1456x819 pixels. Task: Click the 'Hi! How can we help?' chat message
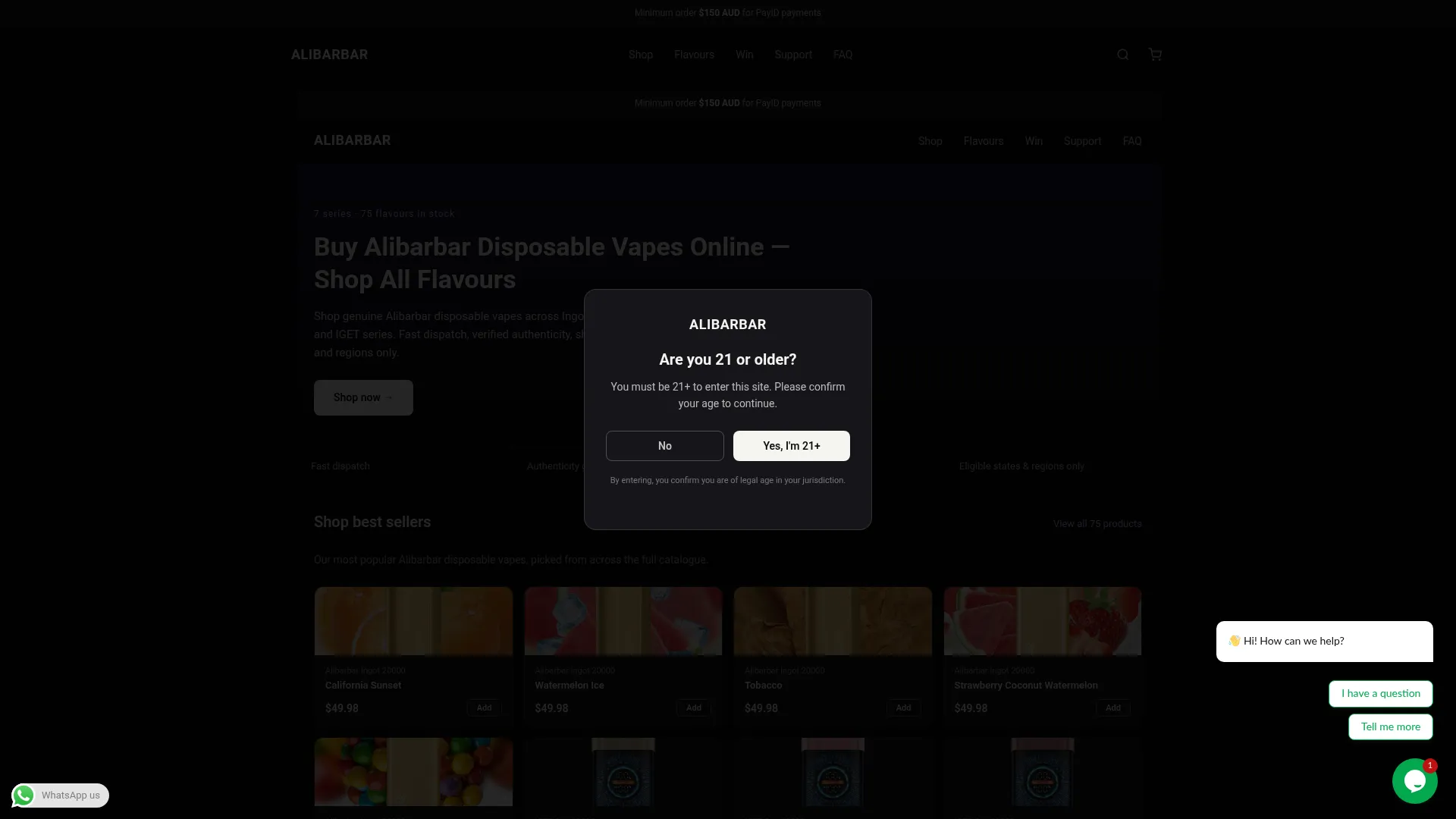pos(1325,642)
